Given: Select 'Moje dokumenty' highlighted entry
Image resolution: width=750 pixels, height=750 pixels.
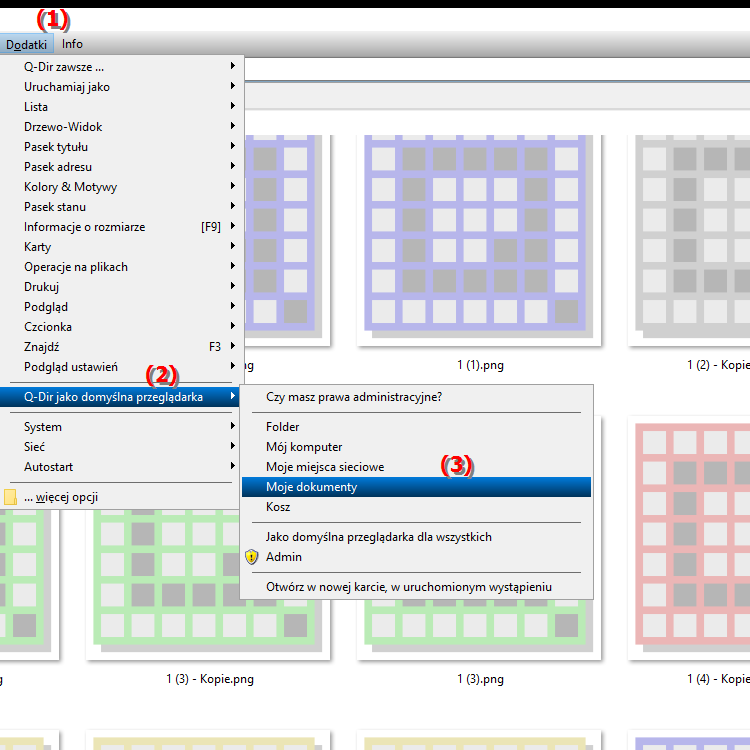Looking at the screenshot, I should (x=416, y=487).
